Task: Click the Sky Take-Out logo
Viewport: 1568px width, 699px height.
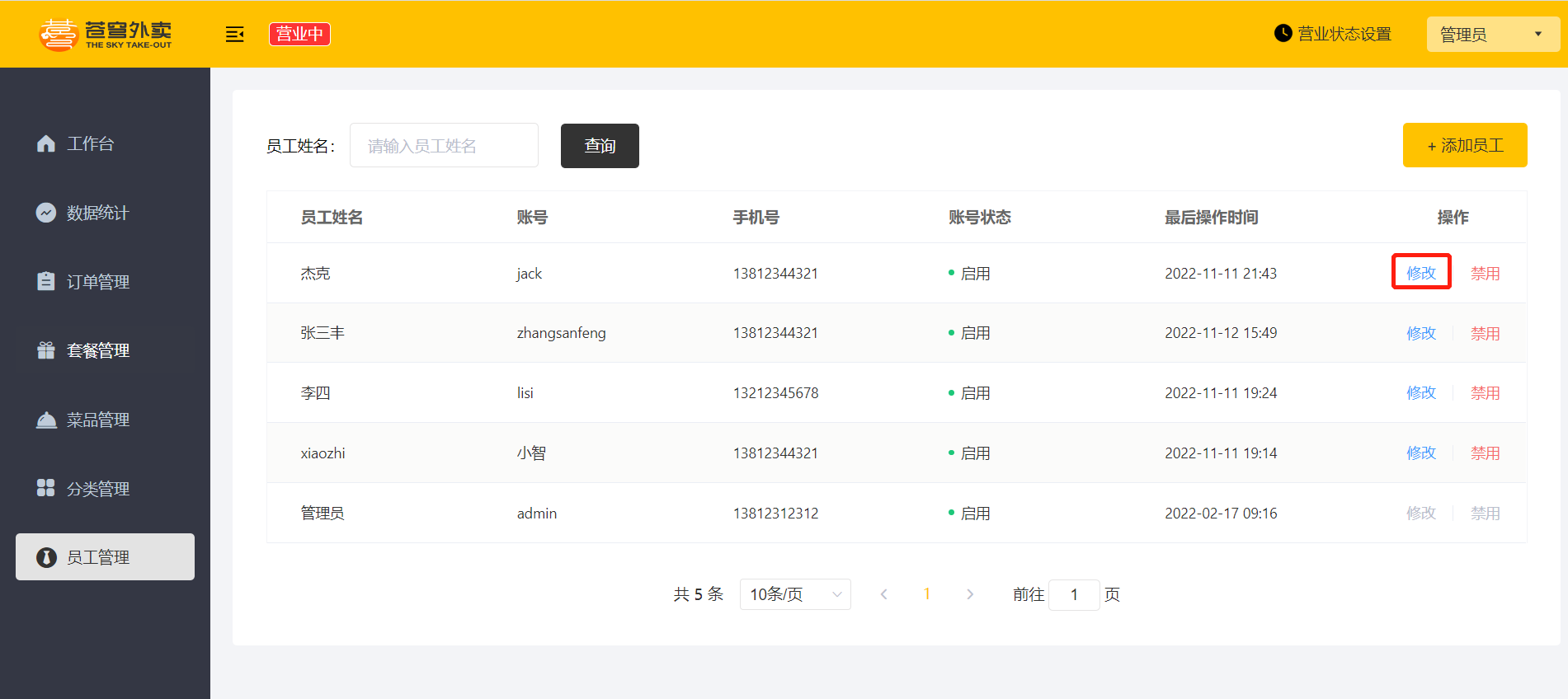Action: pos(106,34)
